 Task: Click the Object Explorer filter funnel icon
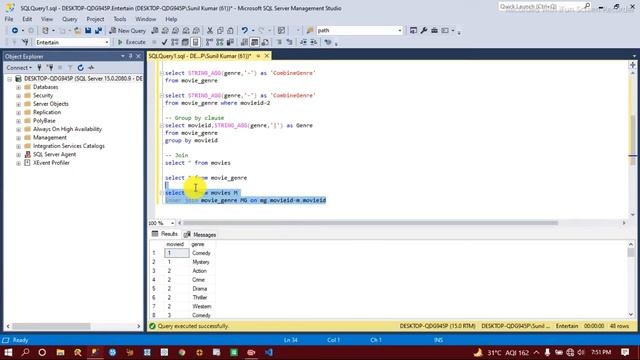click(70, 68)
